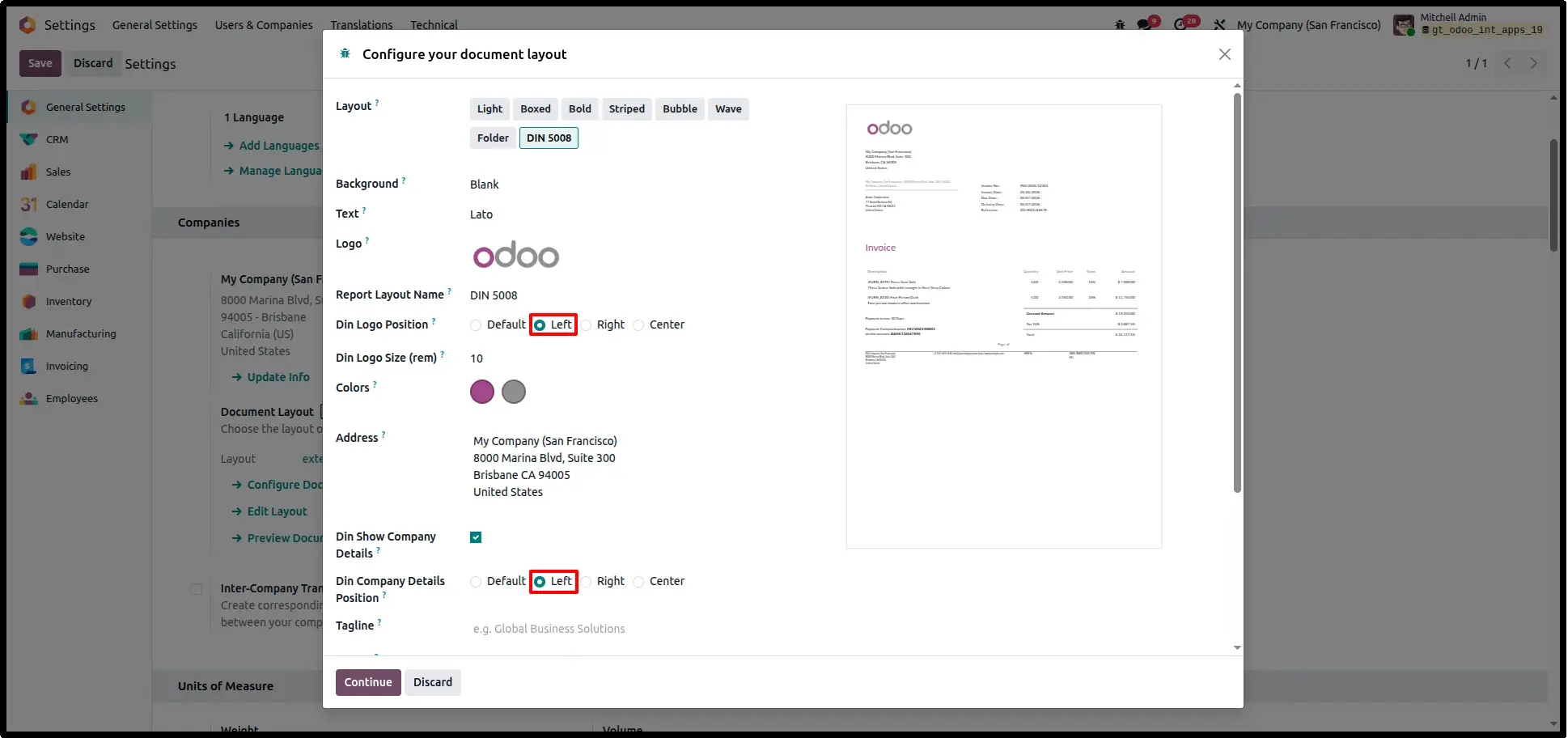Select Default for Din Company Details Position
This screenshot has width=1568, height=738.
point(476,582)
